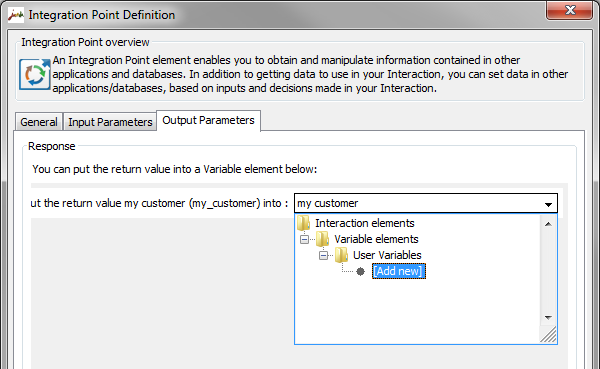Select User Variables label in tree
The image size is (600, 369).
(x=387, y=255)
